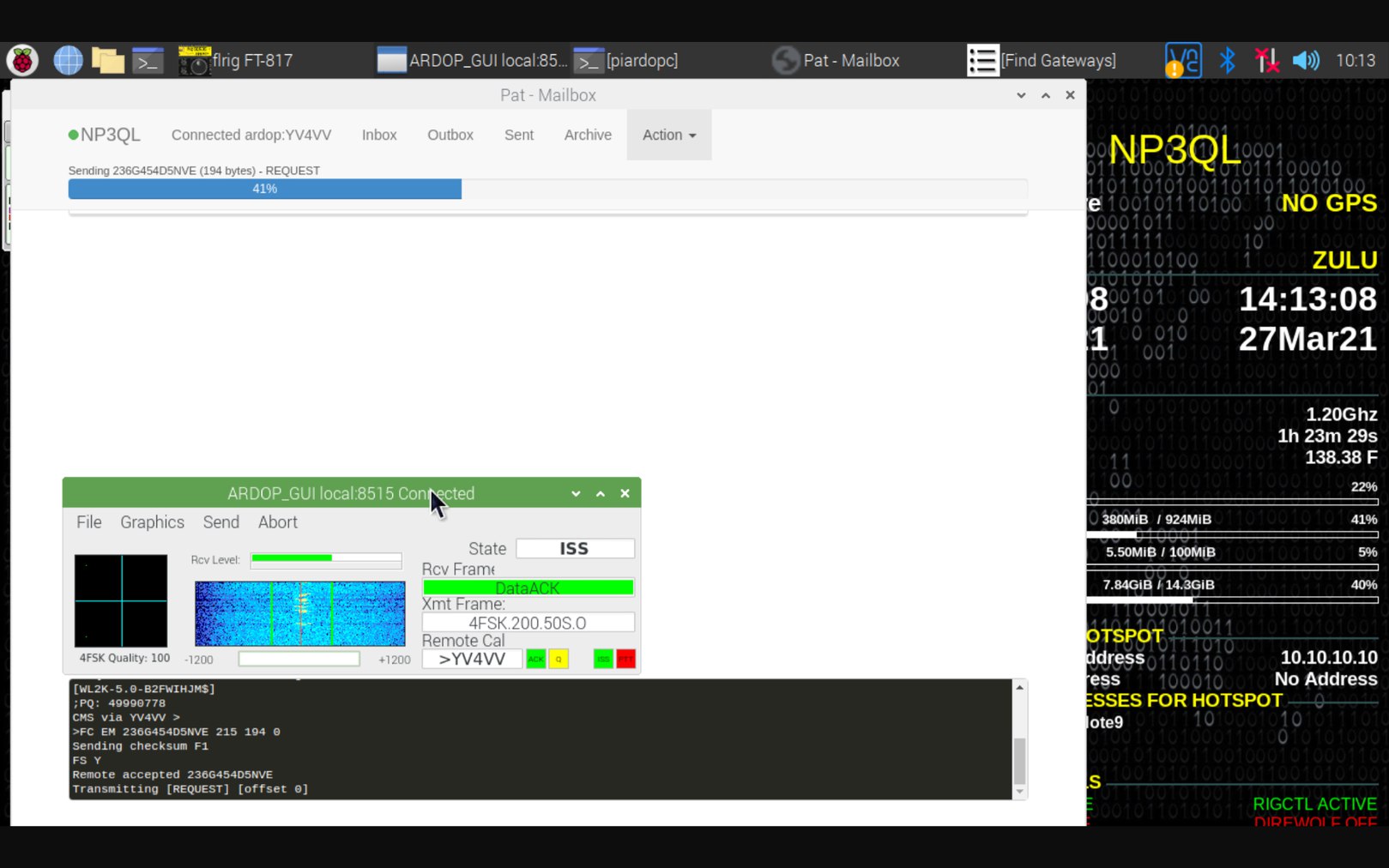
Task: Click the 14:13:08 Zulu time readout
Action: [1307, 299]
